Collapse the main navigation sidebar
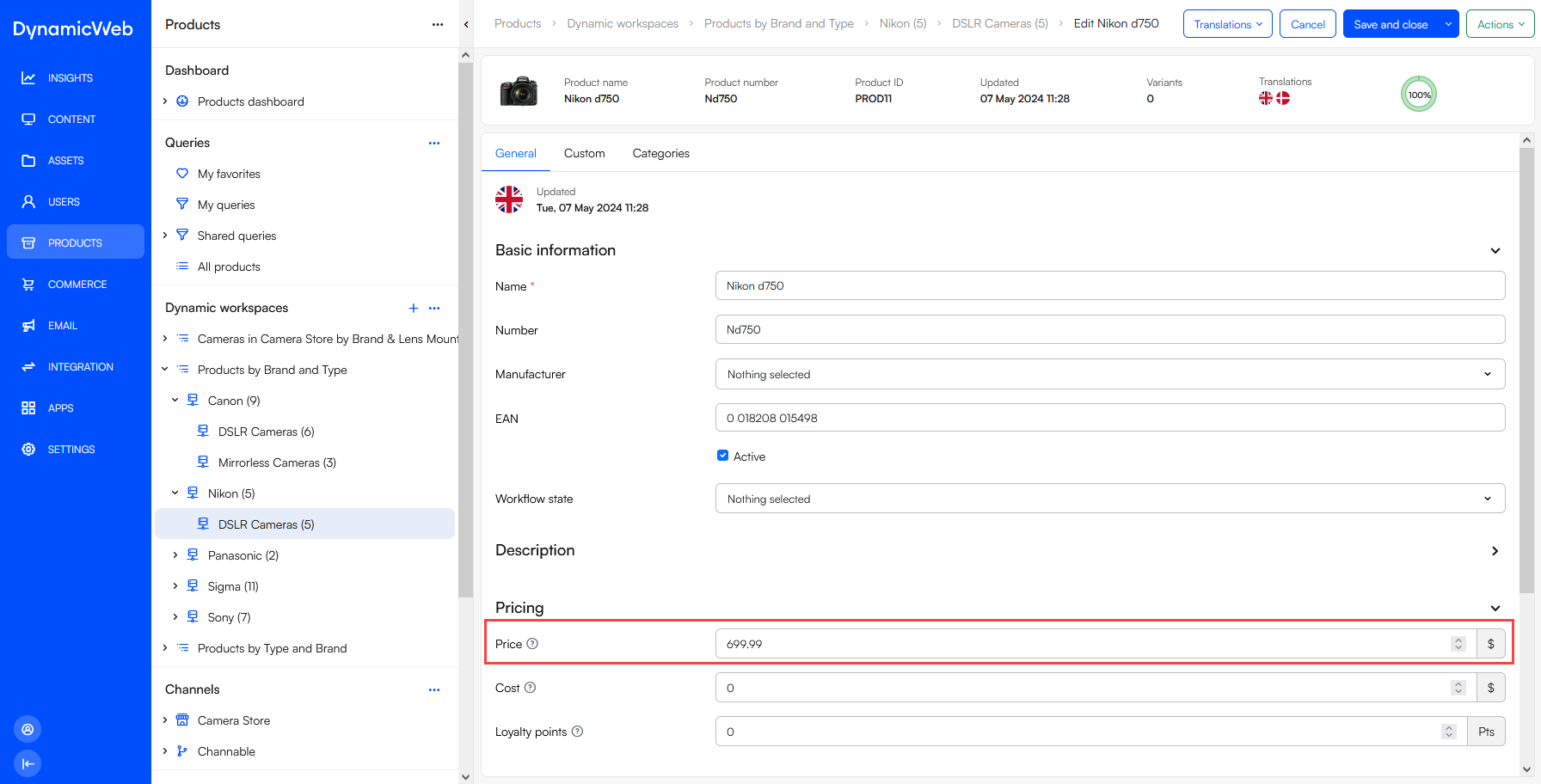The width and height of the screenshot is (1541, 784). 28,763
